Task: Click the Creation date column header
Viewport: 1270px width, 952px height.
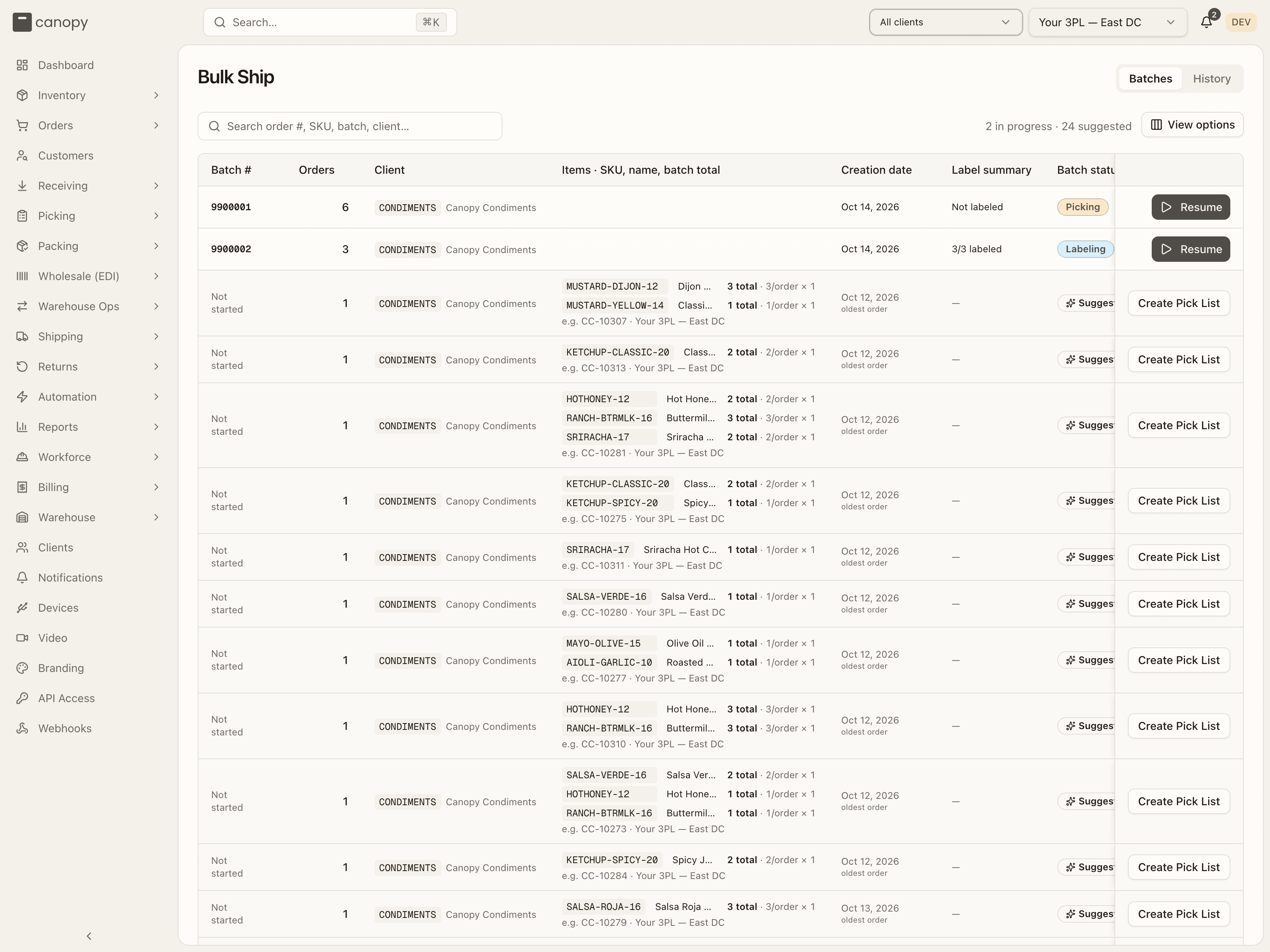Action: click(x=876, y=170)
